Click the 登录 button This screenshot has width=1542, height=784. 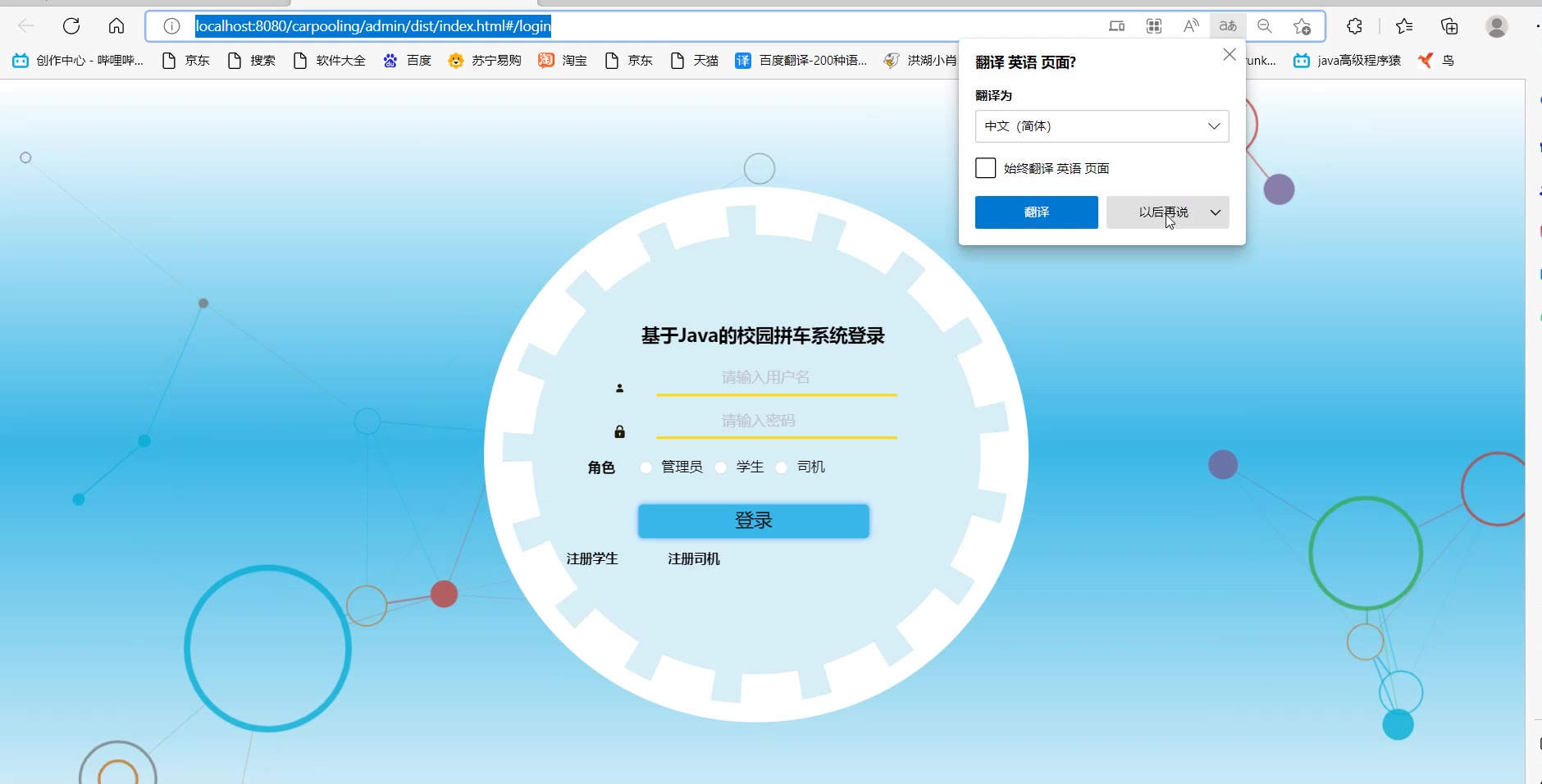pyautogui.click(x=754, y=521)
